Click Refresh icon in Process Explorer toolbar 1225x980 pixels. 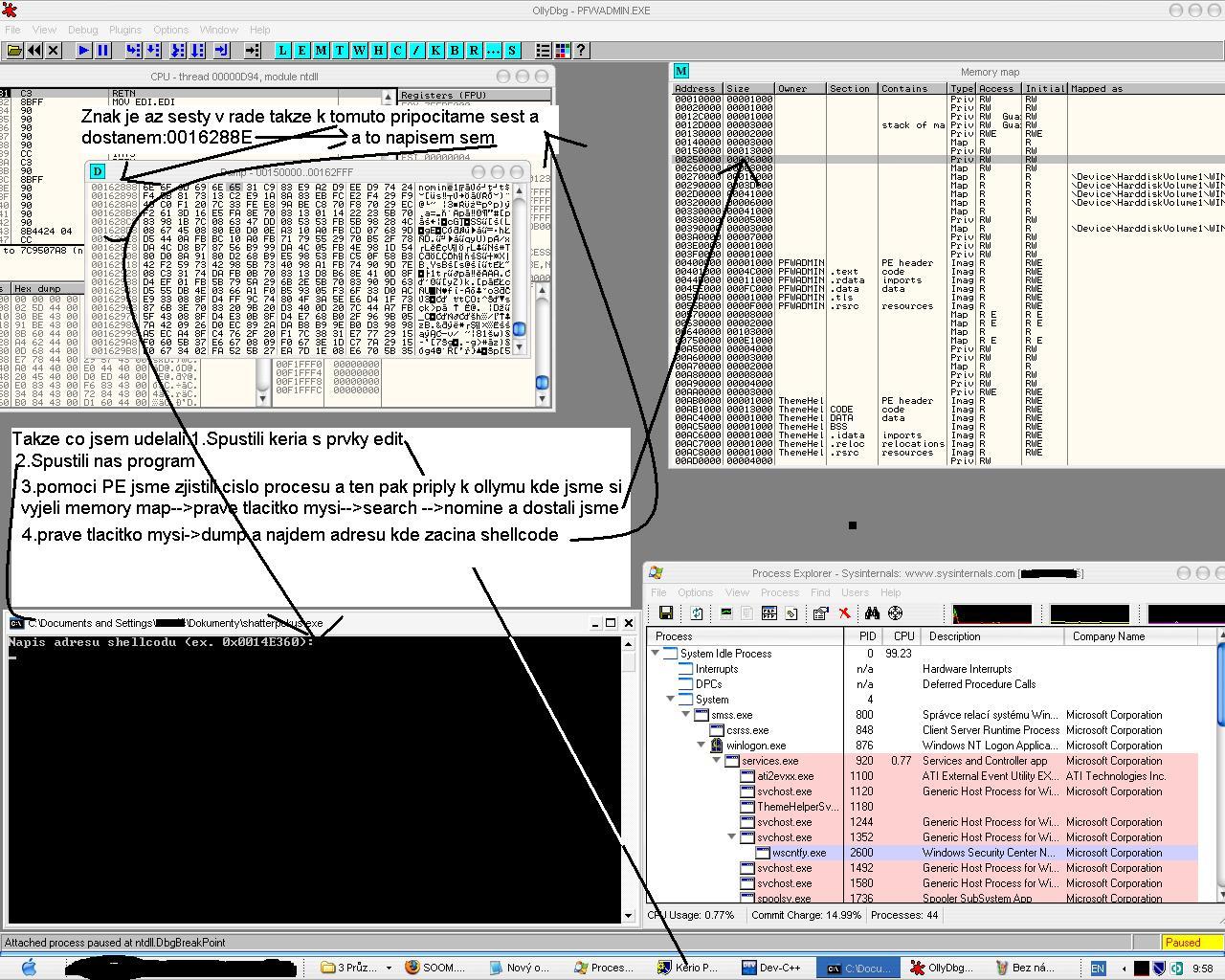697,612
